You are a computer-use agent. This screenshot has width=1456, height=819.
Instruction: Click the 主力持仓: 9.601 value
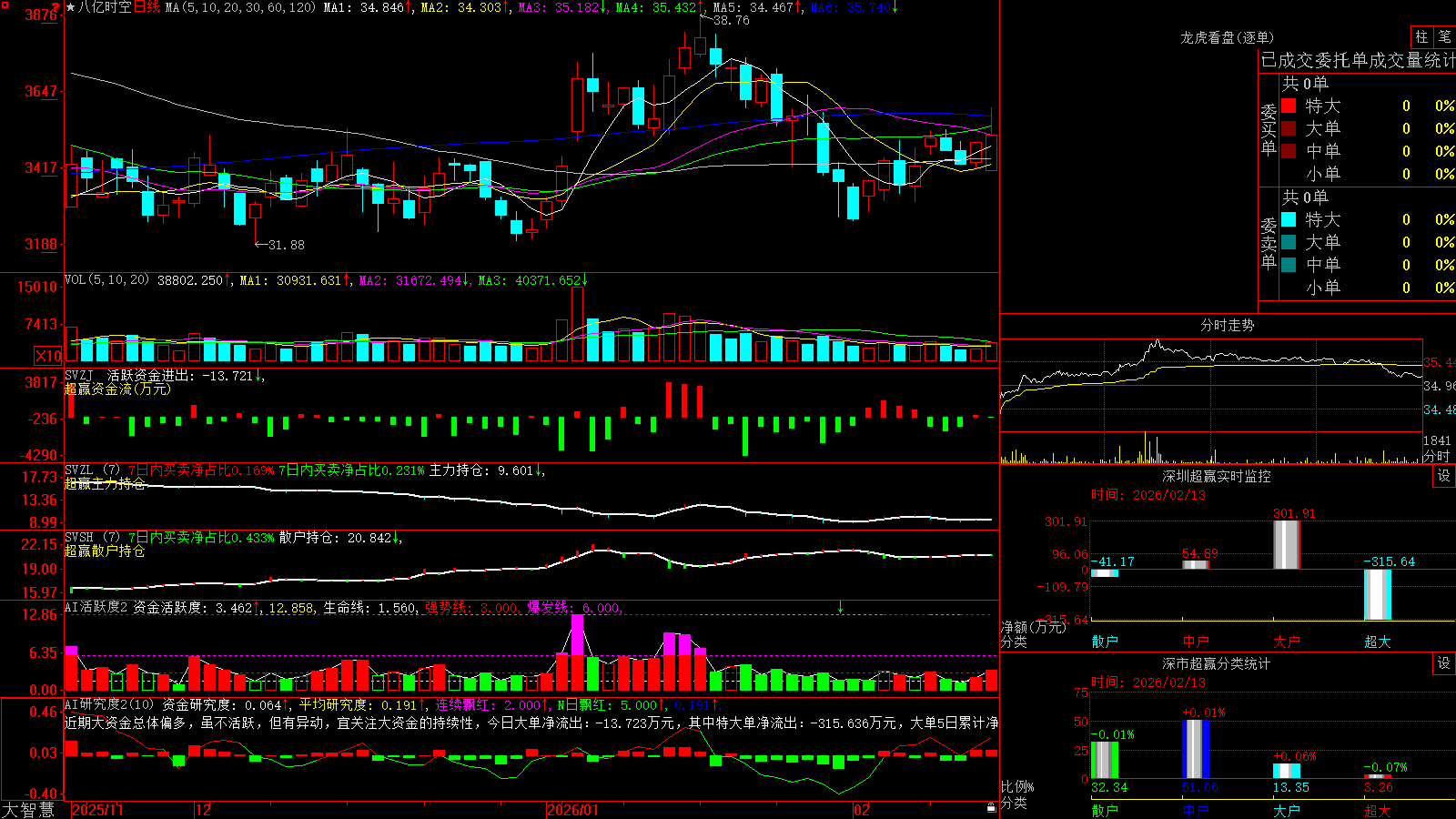[x=481, y=470]
